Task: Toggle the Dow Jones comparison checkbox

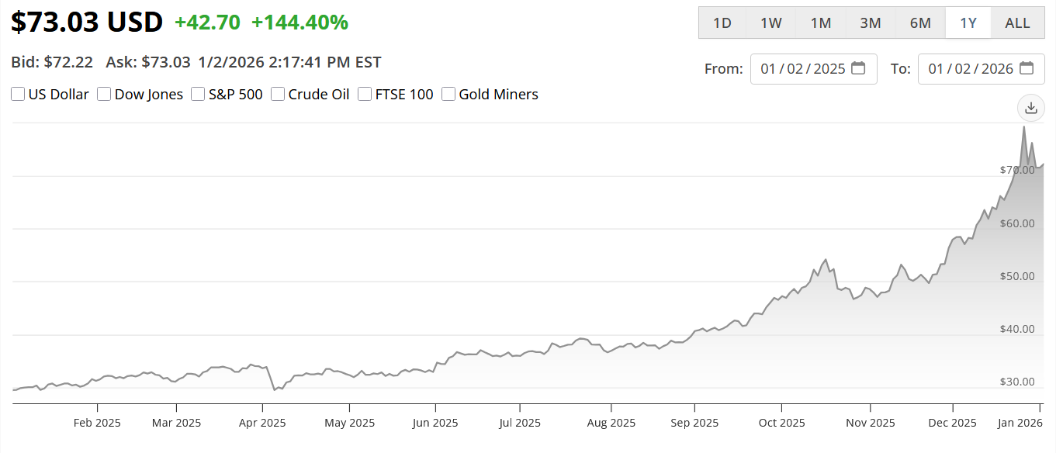Action: (104, 95)
